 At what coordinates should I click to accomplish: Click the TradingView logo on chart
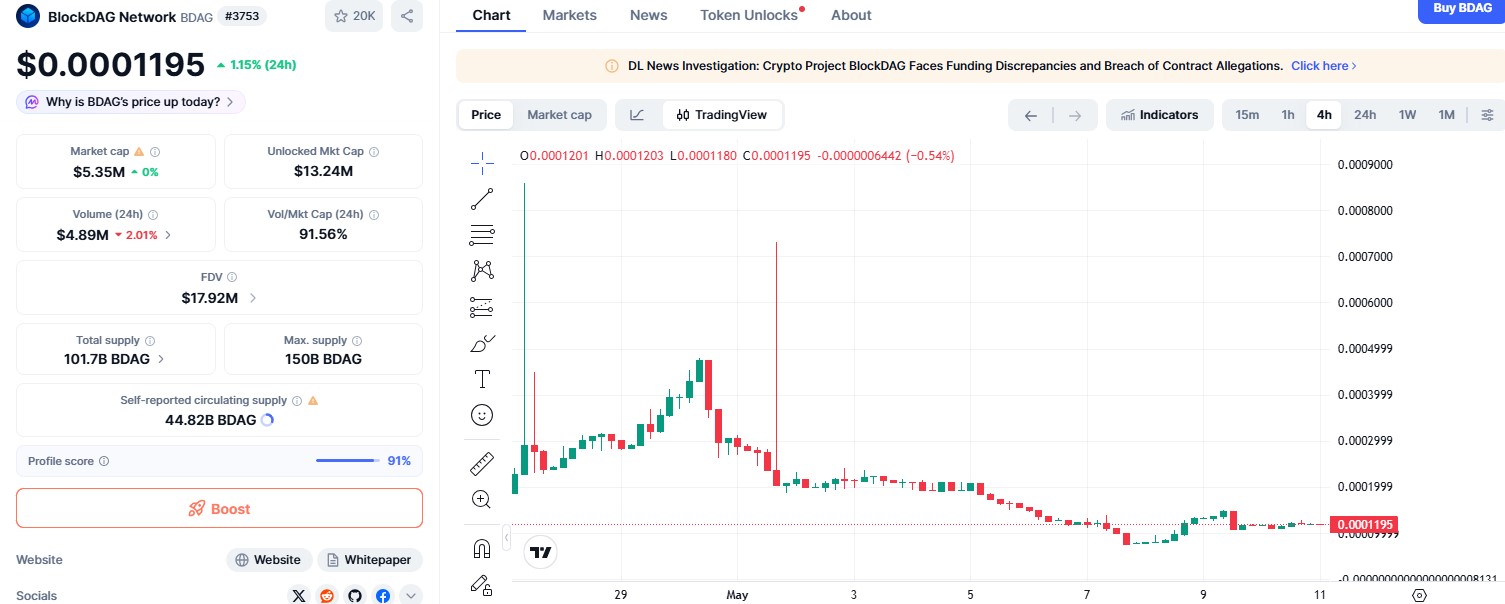(x=541, y=552)
